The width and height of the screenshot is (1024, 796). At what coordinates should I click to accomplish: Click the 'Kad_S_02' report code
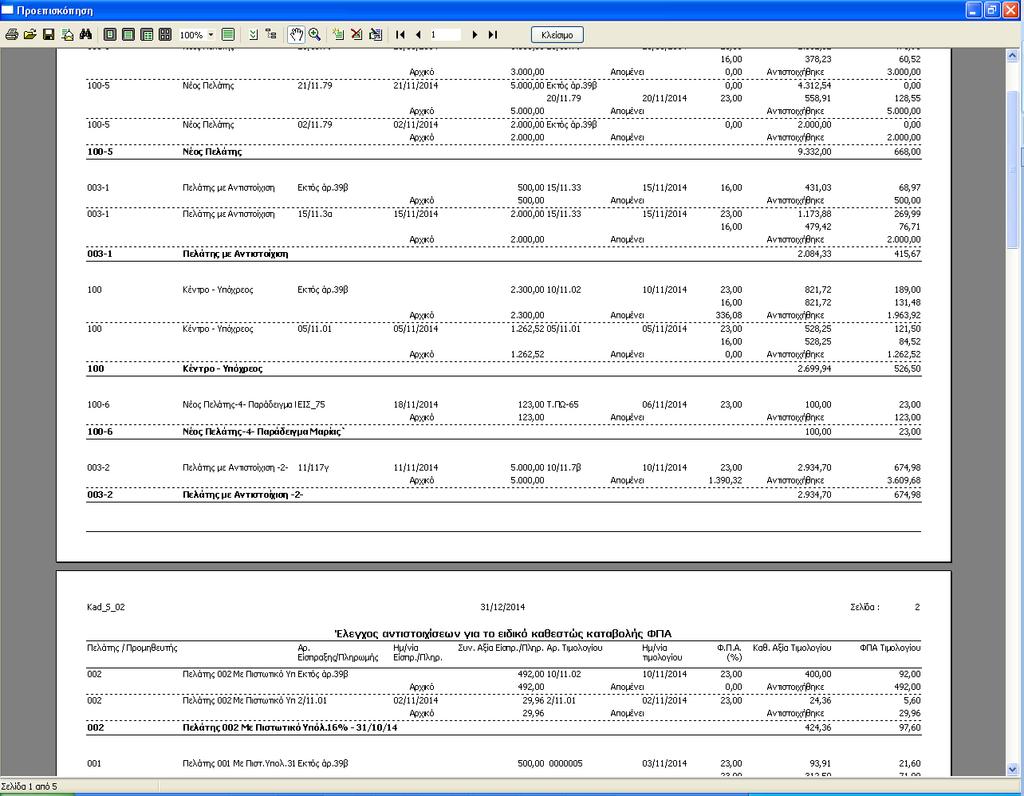coord(106,607)
